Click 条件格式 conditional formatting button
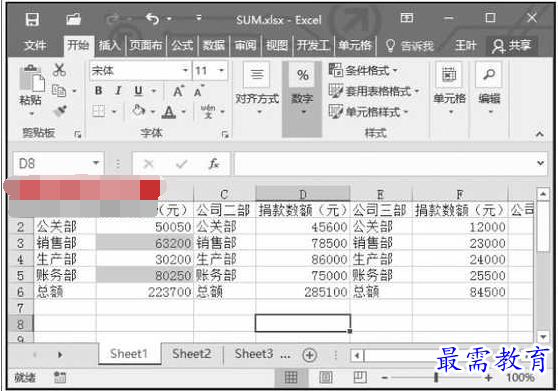 [x=363, y=70]
